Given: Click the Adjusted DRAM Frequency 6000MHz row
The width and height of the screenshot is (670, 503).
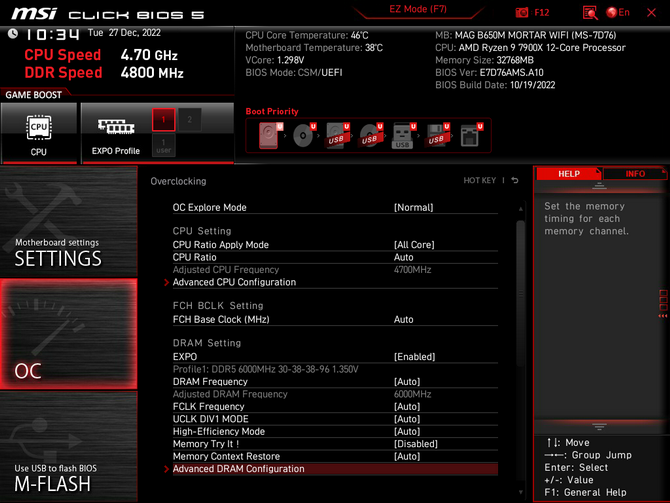Looking at the screenshot, I should (335, 394).
